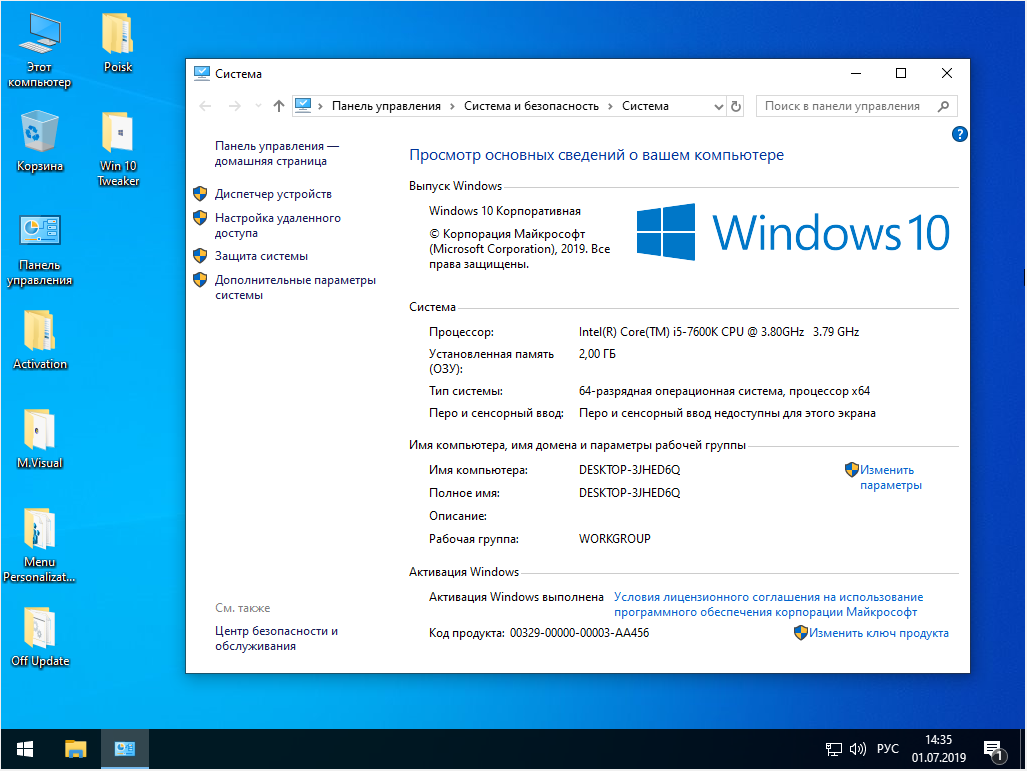Viewport: 1027px width, 771px height.
Task: Select the 'Панель управления' desktop icon
Action: pos(39,251)
